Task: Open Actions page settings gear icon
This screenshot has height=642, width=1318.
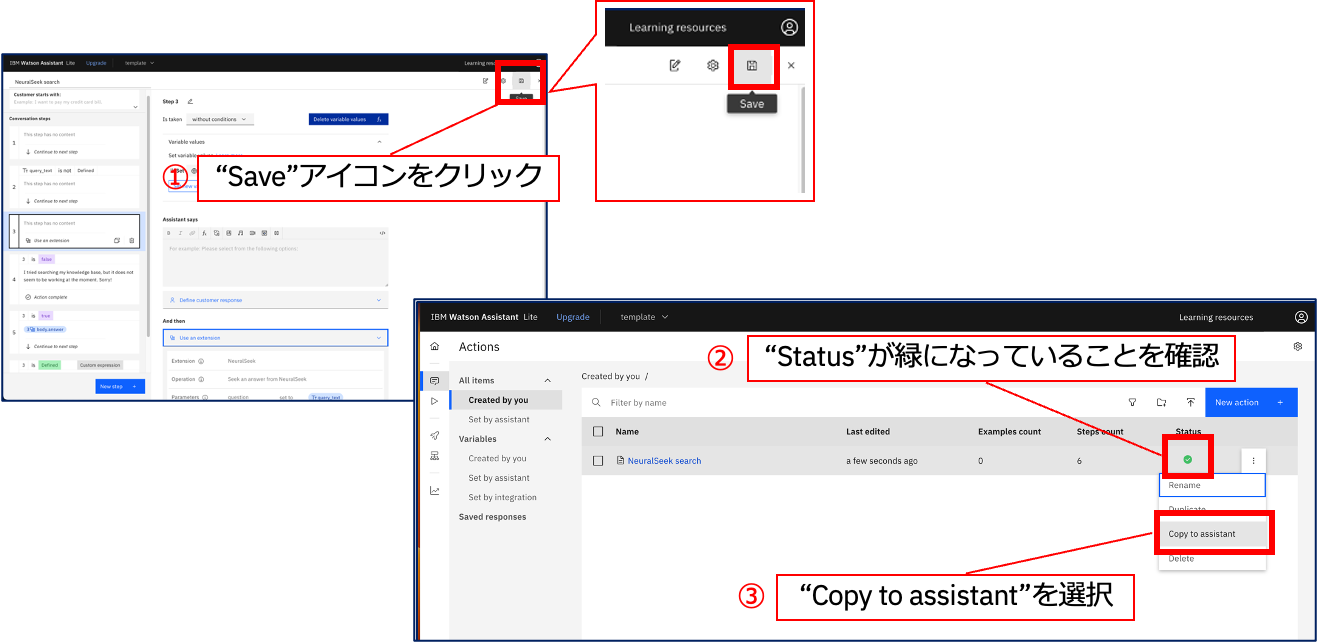Action: tap(1297, 346)
